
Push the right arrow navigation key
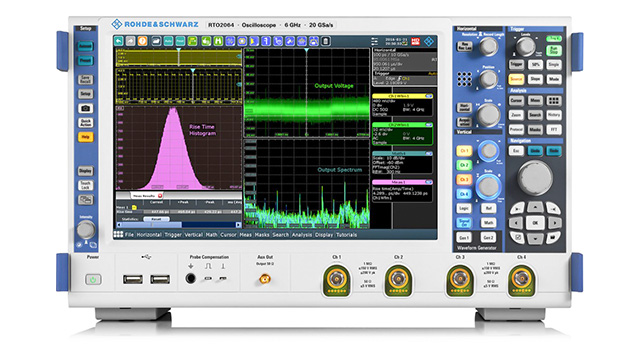[x=554, y=223]
